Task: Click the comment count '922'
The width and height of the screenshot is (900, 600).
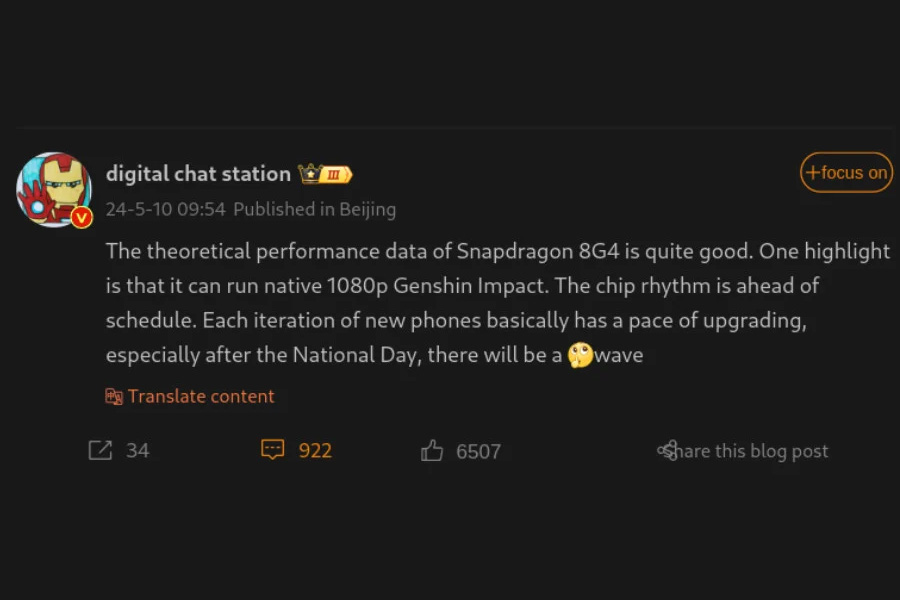Action: pyautogui.click(x=316, y=450)
